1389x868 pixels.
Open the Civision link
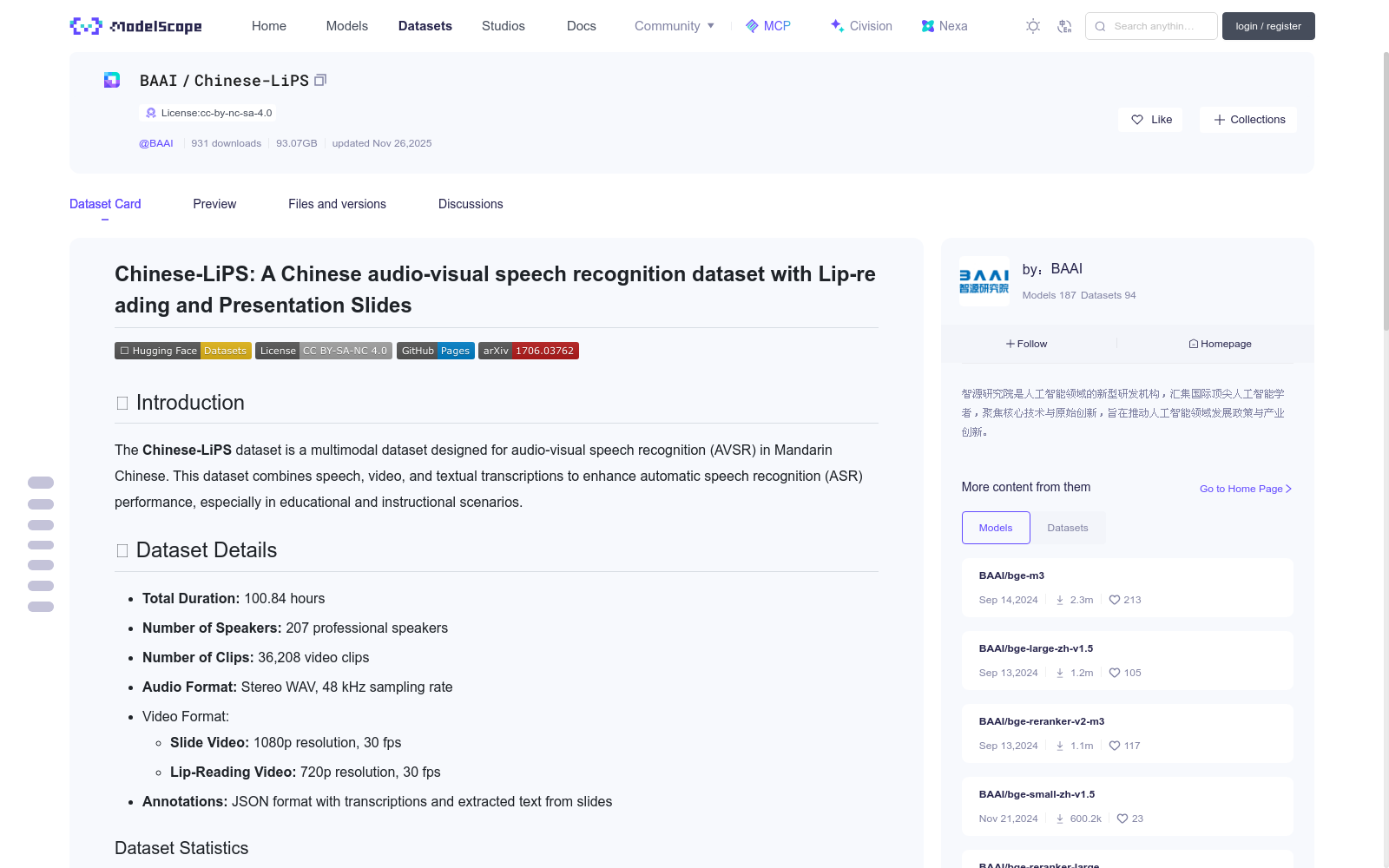point(861,26)
